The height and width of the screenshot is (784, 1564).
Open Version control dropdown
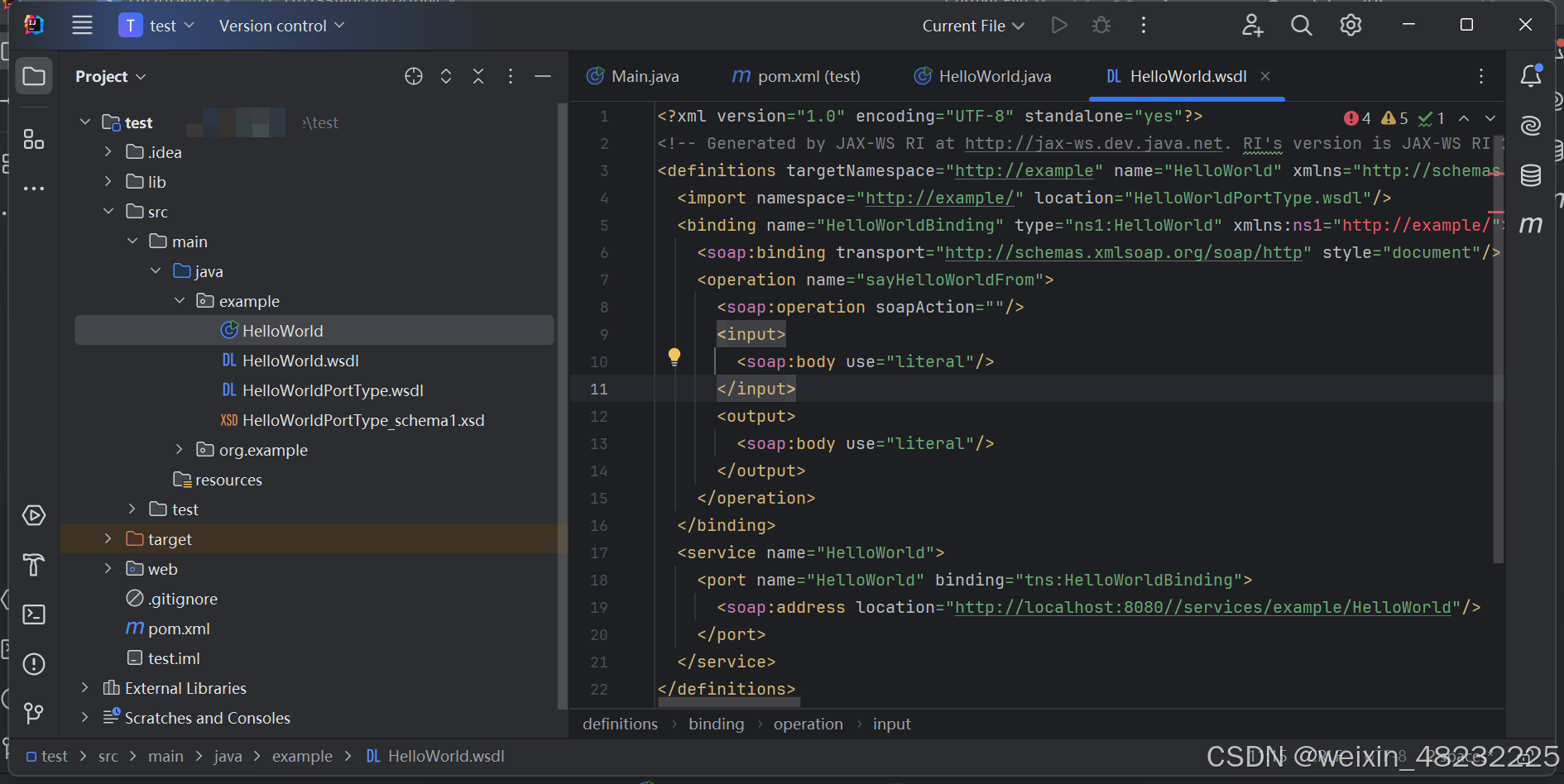pos(281,26)
